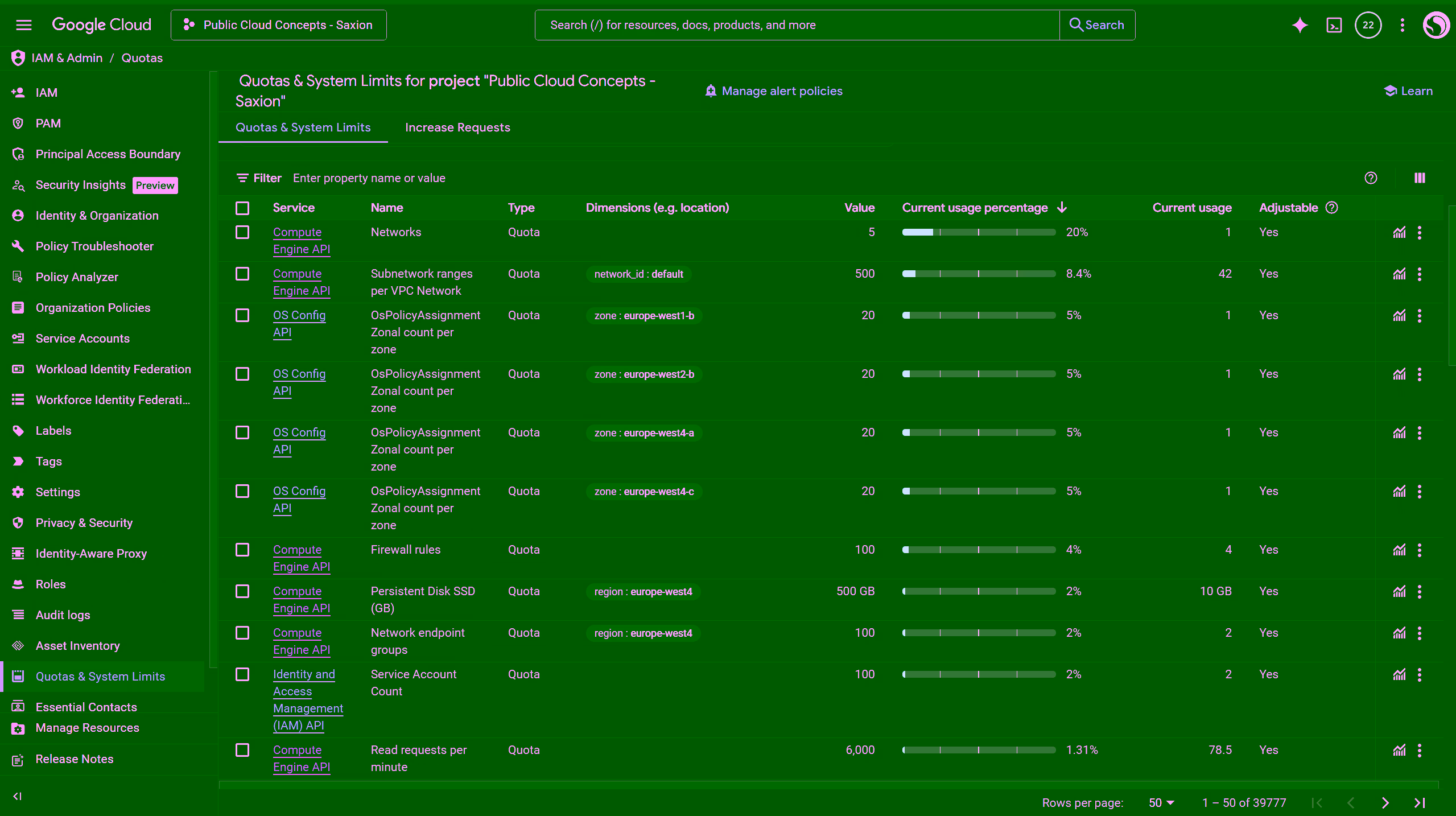Click the column display options icon
Viewport: 1456px width, 816px height.
point(1420,178)
